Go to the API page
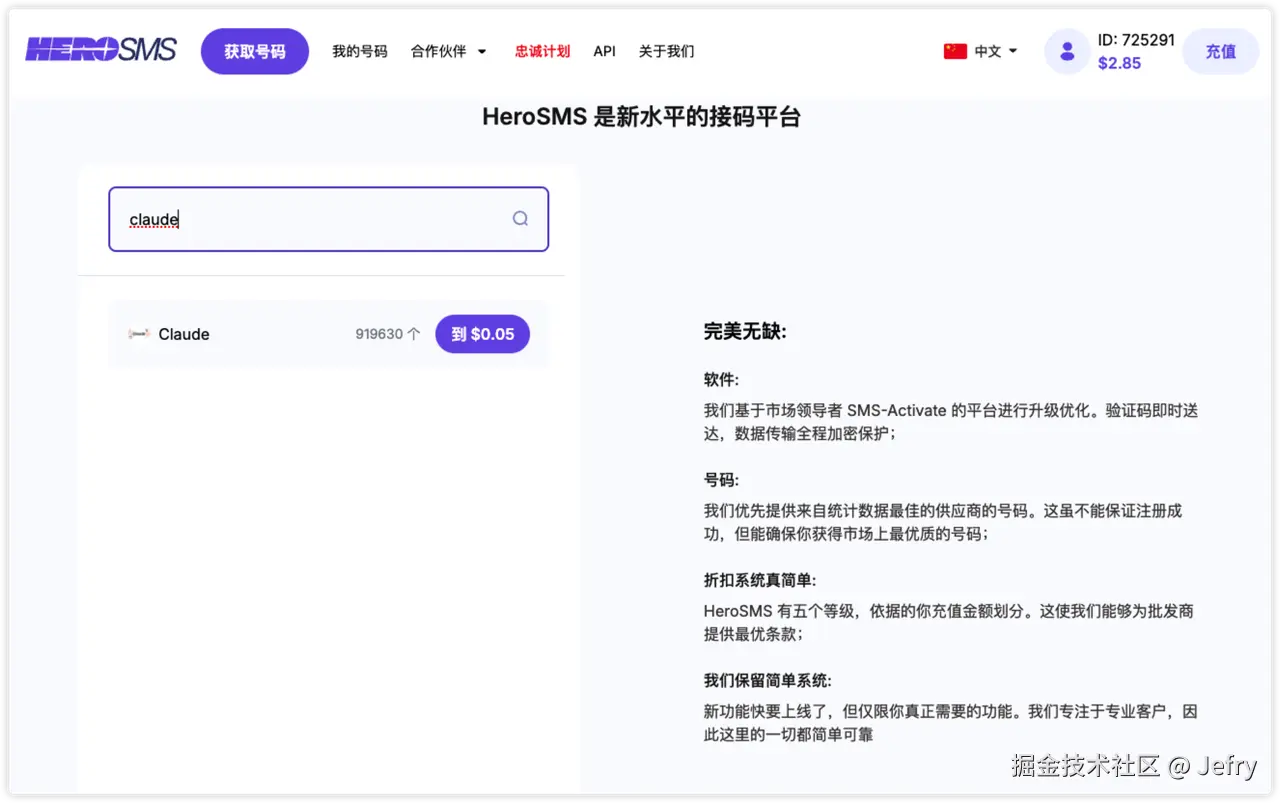1280x803 pixels. [x=604, y=51]
